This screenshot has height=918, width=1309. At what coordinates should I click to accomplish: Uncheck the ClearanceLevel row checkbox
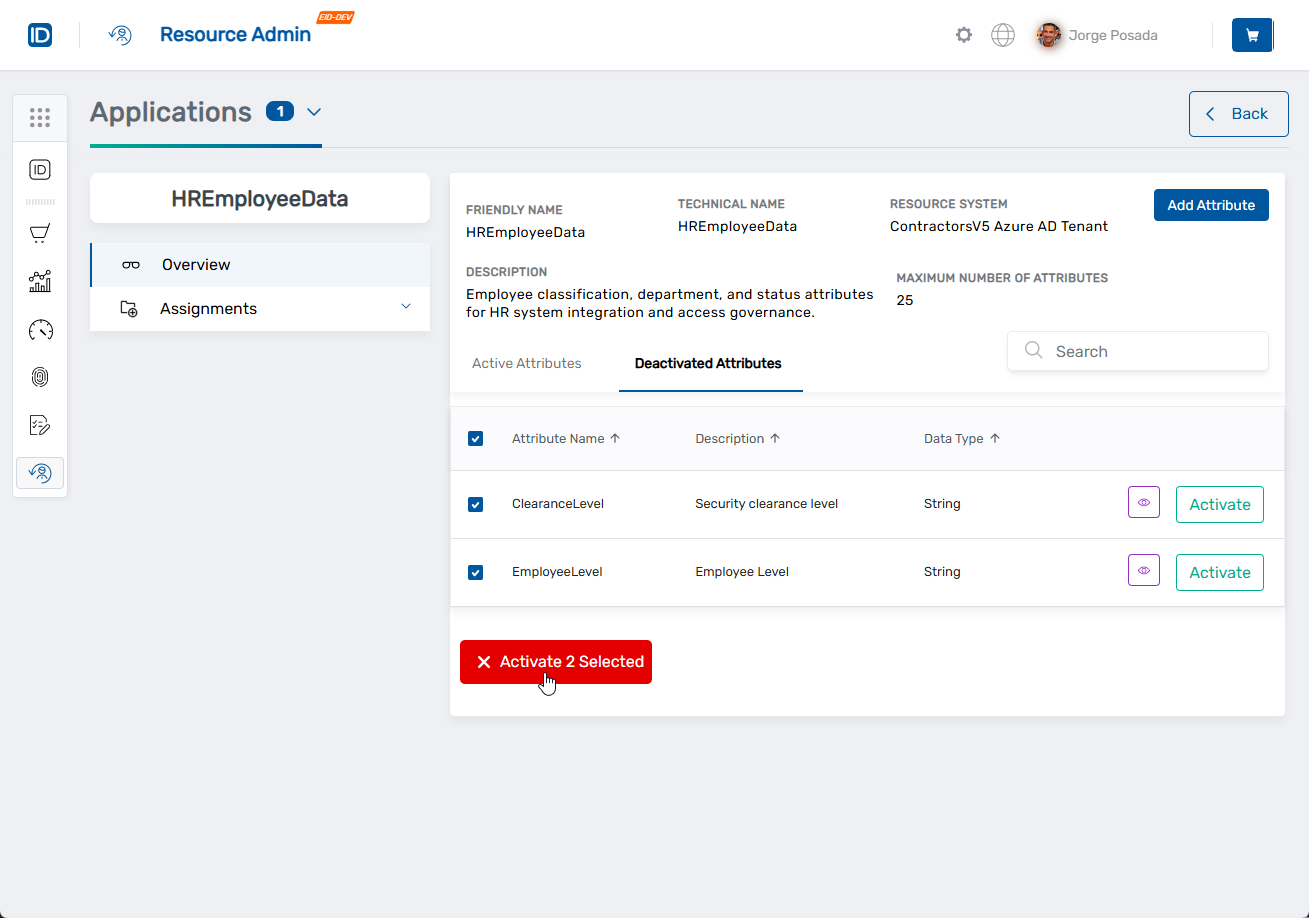tap(476, 505)
